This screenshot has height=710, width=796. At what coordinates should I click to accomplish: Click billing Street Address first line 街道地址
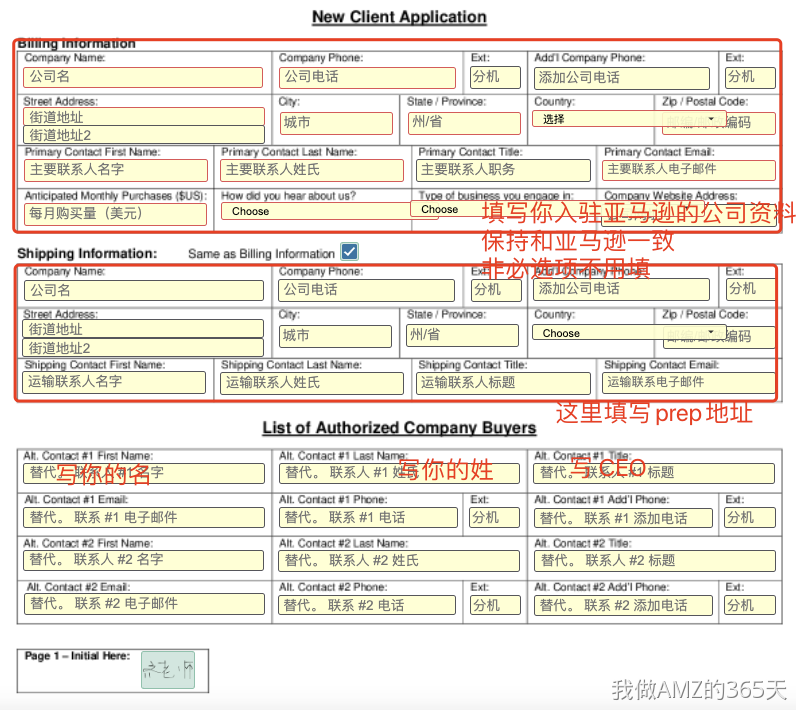pyautogui.click(x=144, y=117)
